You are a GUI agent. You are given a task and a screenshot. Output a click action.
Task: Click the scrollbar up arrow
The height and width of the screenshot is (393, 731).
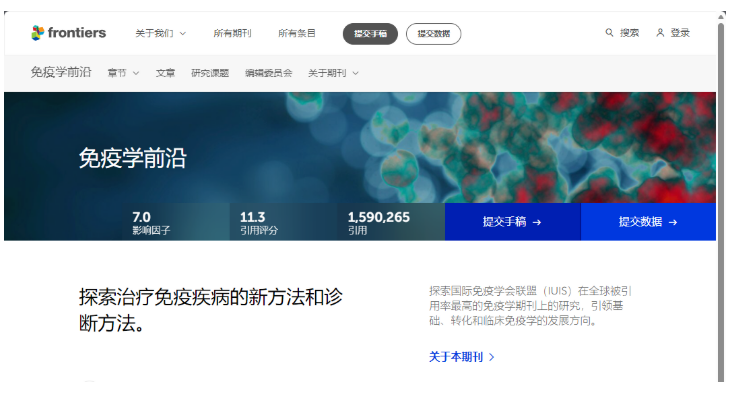tap(721, 16)
